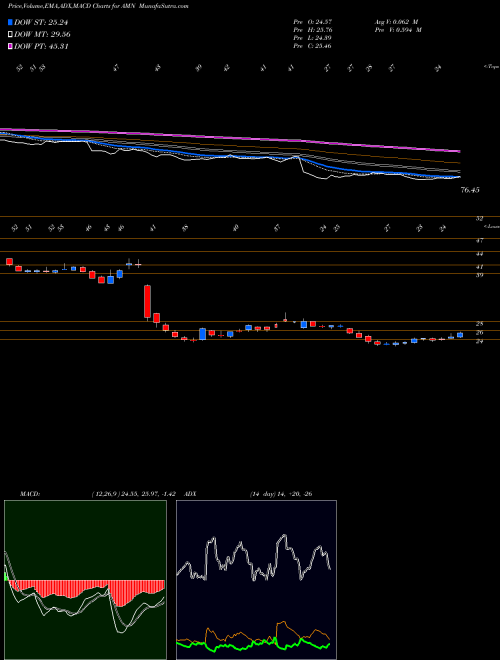
Task: Click inside the green MACD histogram panel
Action: coord(85,580)
